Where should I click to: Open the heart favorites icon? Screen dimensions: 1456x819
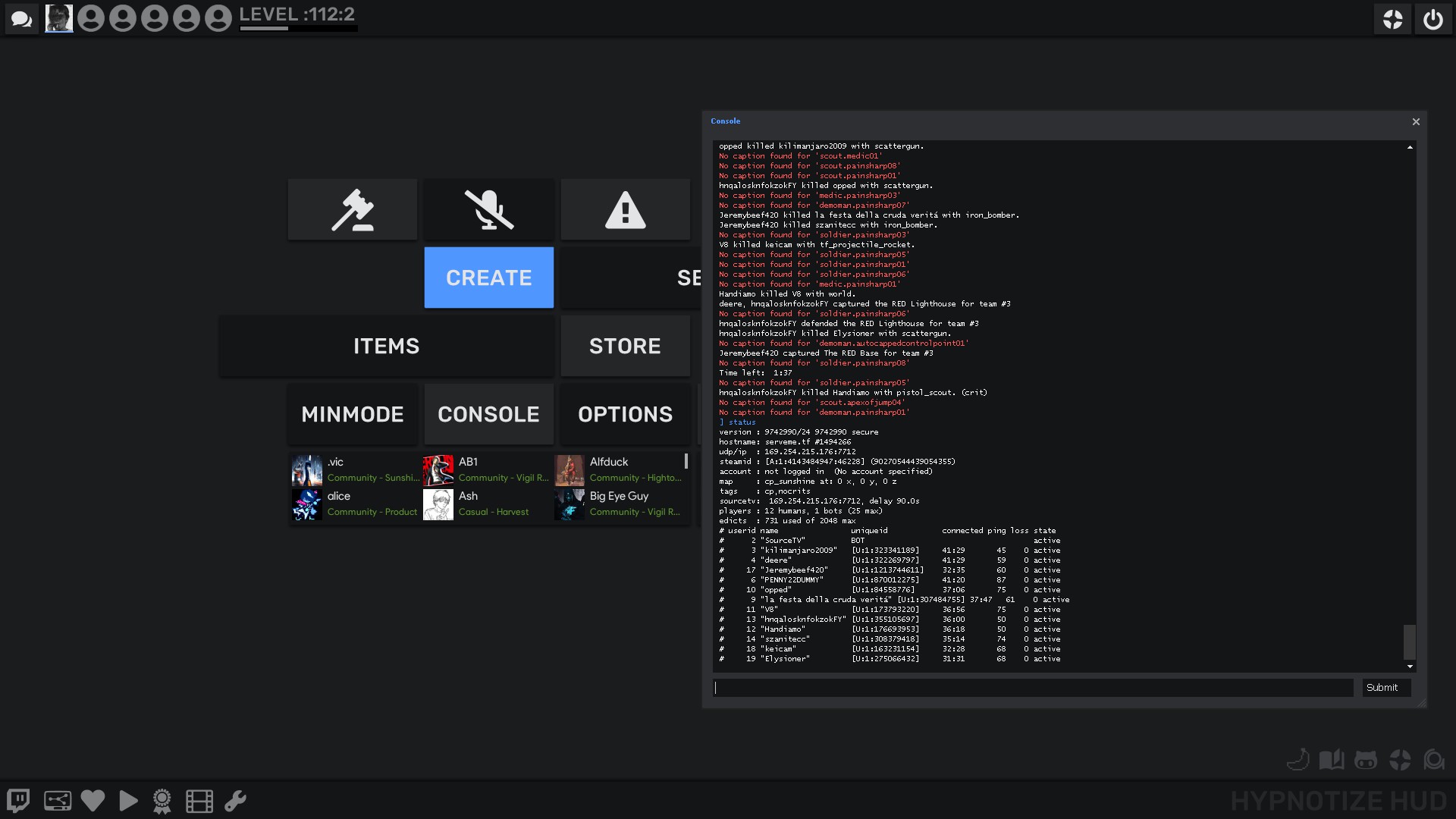pos(93,801)
